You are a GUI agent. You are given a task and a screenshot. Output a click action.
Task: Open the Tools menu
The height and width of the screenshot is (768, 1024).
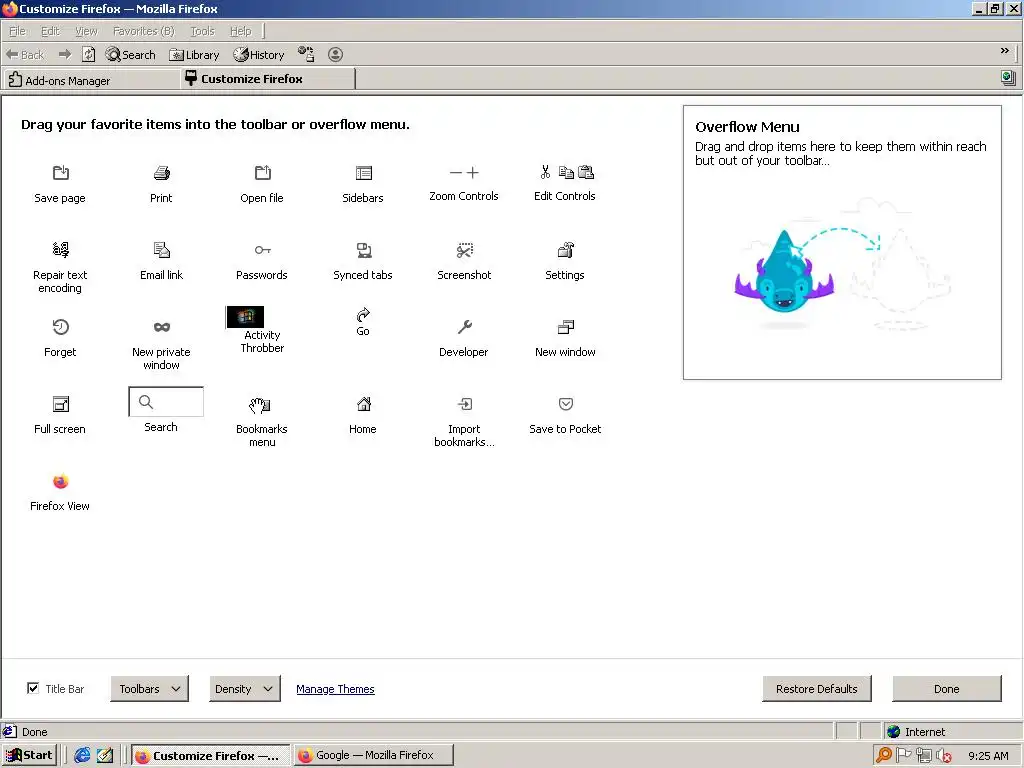pos(202,31)
